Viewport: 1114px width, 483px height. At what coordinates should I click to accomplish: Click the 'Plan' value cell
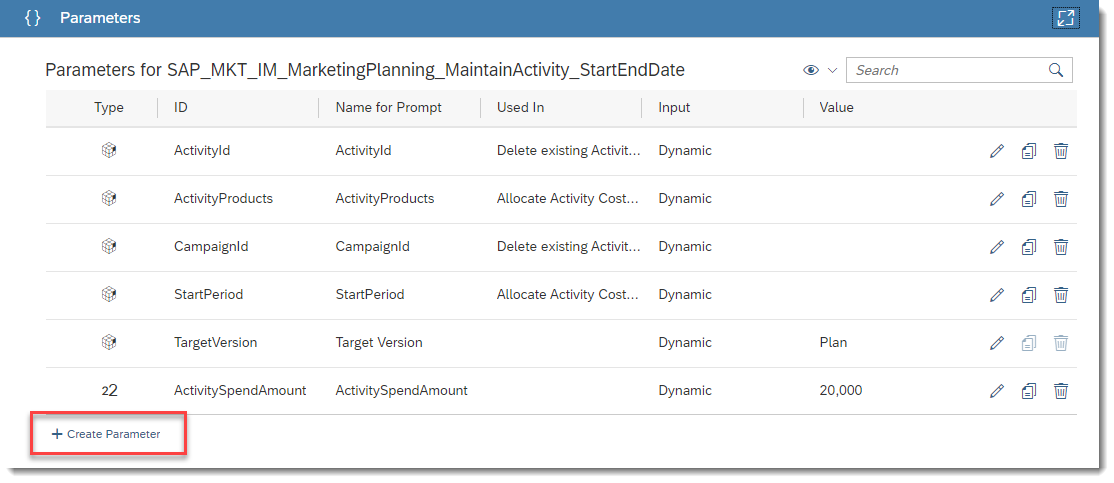(x=833, y=342)
